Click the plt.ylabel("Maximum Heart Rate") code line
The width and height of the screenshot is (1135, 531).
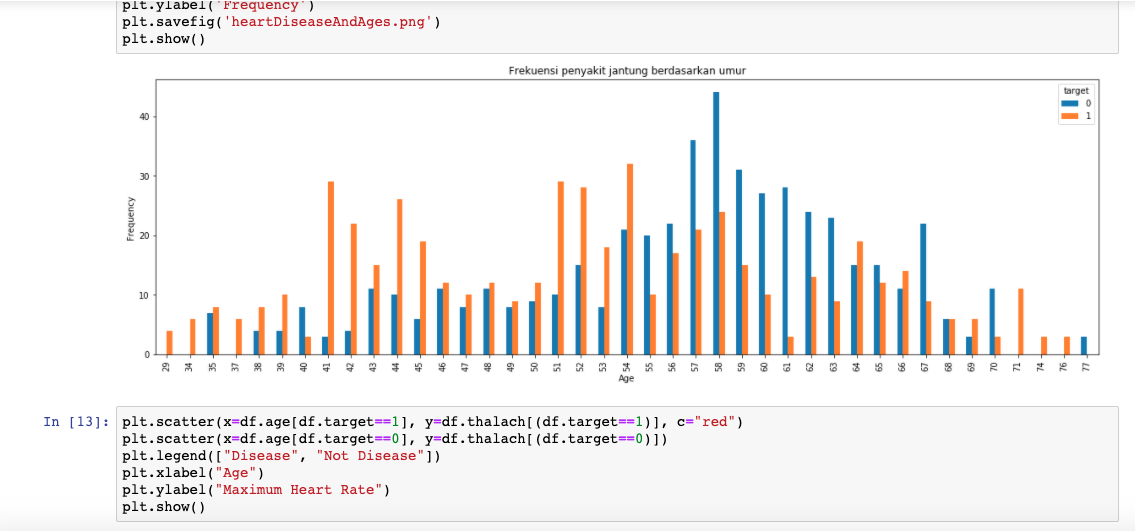pos(254,490)
